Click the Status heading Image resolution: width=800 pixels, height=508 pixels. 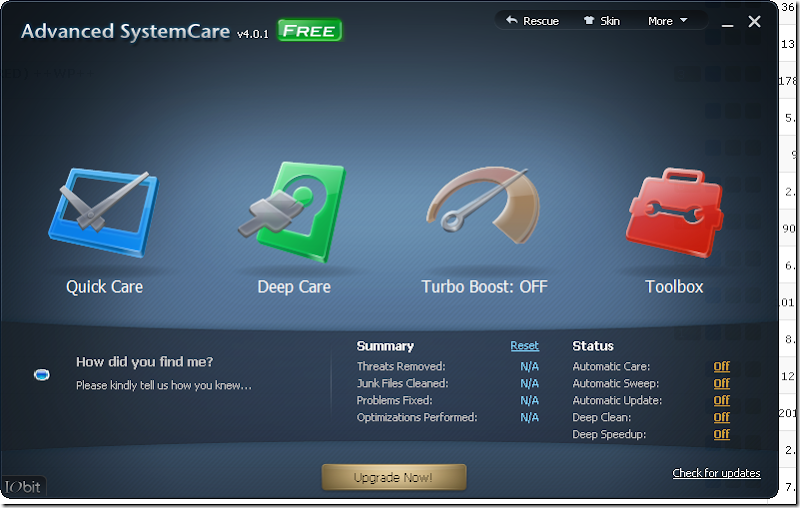[x=593, y=346]
